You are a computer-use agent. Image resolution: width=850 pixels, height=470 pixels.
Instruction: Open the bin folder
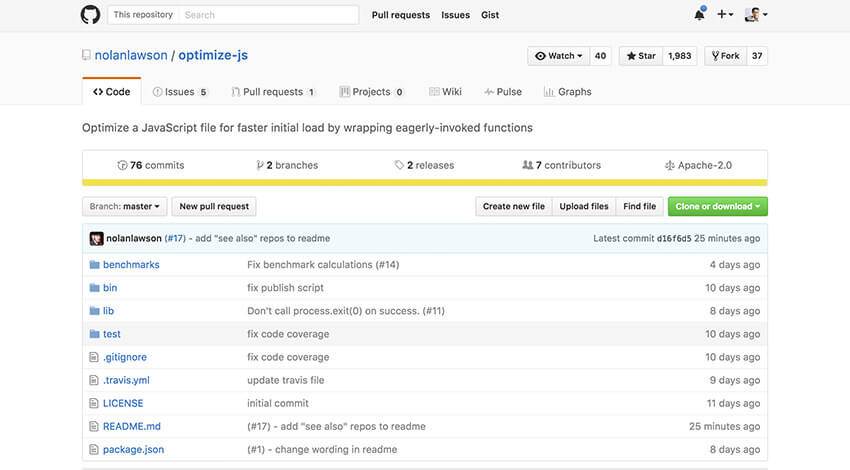point(110,288)
